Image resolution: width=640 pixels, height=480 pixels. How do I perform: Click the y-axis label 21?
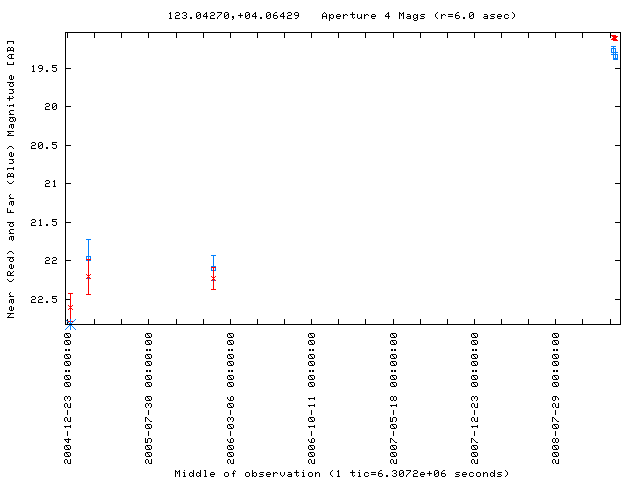pyautogui.click(x=51, y=184)
